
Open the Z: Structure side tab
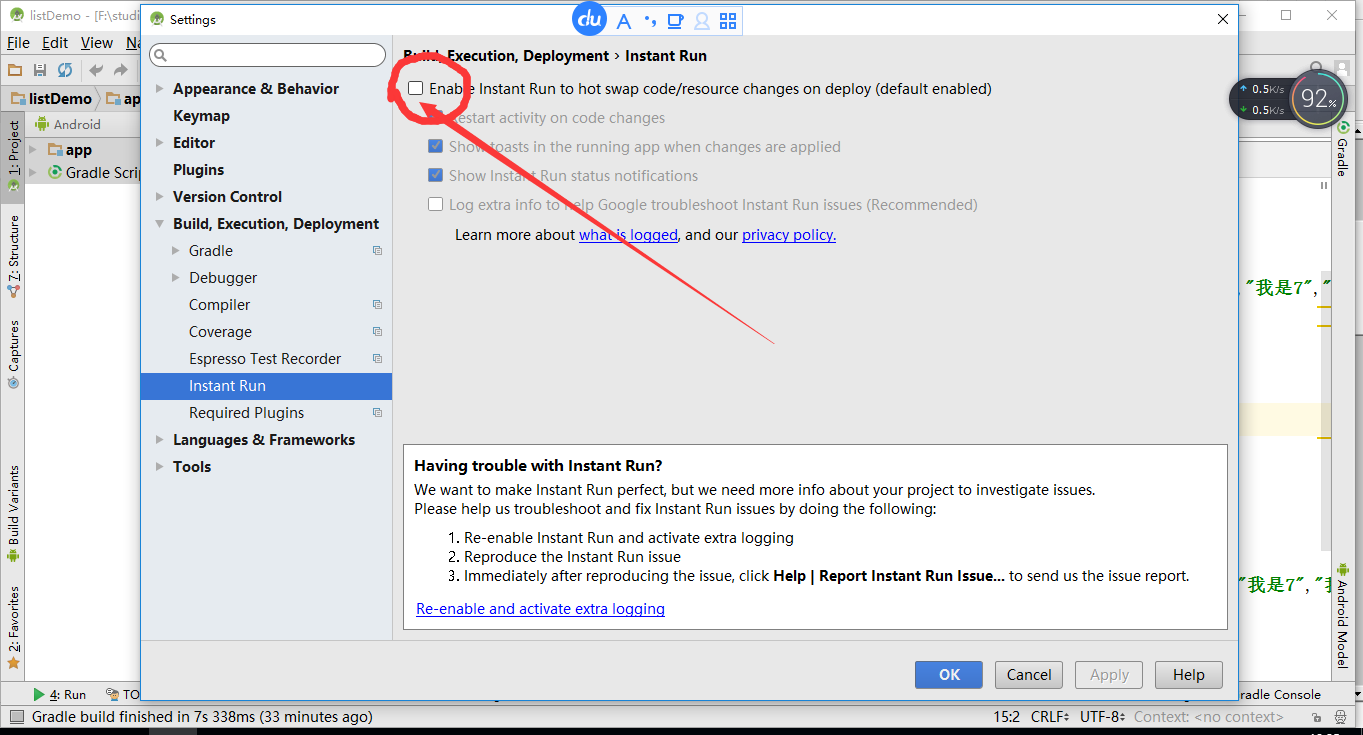click(x=14, y=256)
